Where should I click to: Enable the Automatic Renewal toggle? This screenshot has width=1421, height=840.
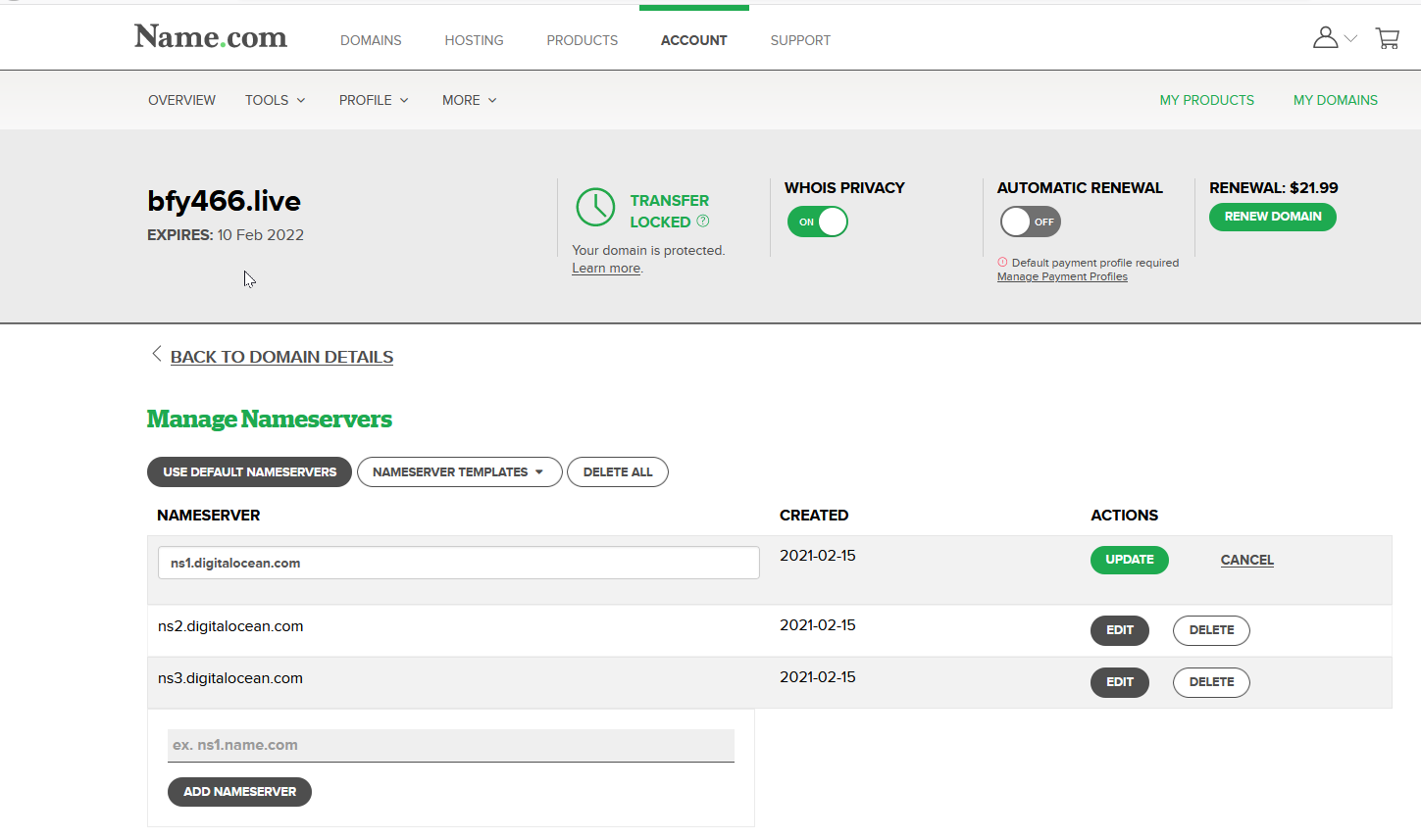tap(1030, 222)
